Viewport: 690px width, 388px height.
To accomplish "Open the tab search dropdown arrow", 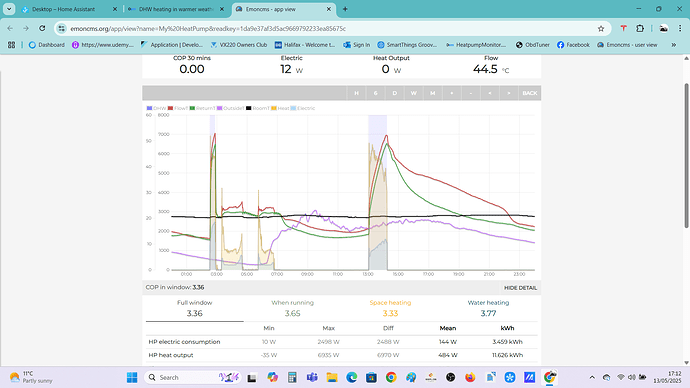I will [x=9, y=9].
